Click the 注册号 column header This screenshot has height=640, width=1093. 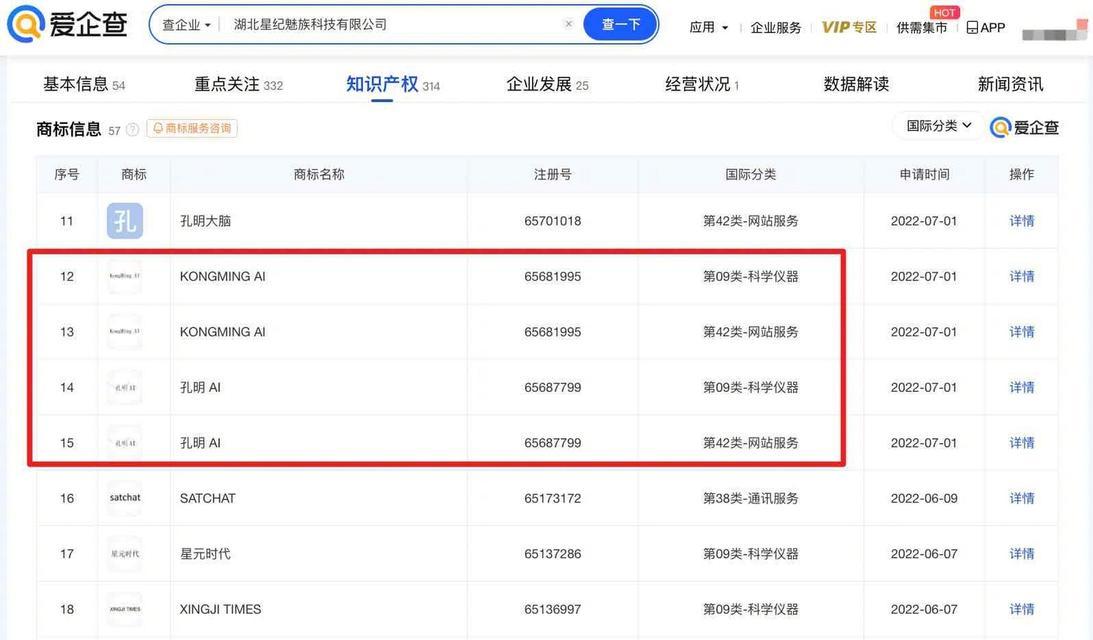tap(553, 174)
